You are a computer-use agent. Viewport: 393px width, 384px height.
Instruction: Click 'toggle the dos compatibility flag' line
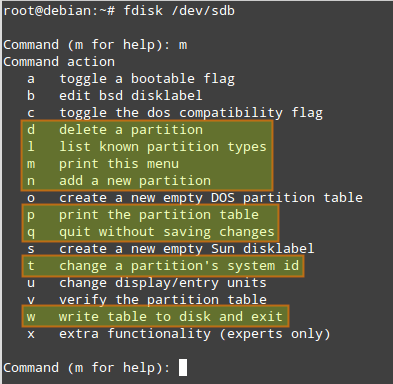click(175, 113)
